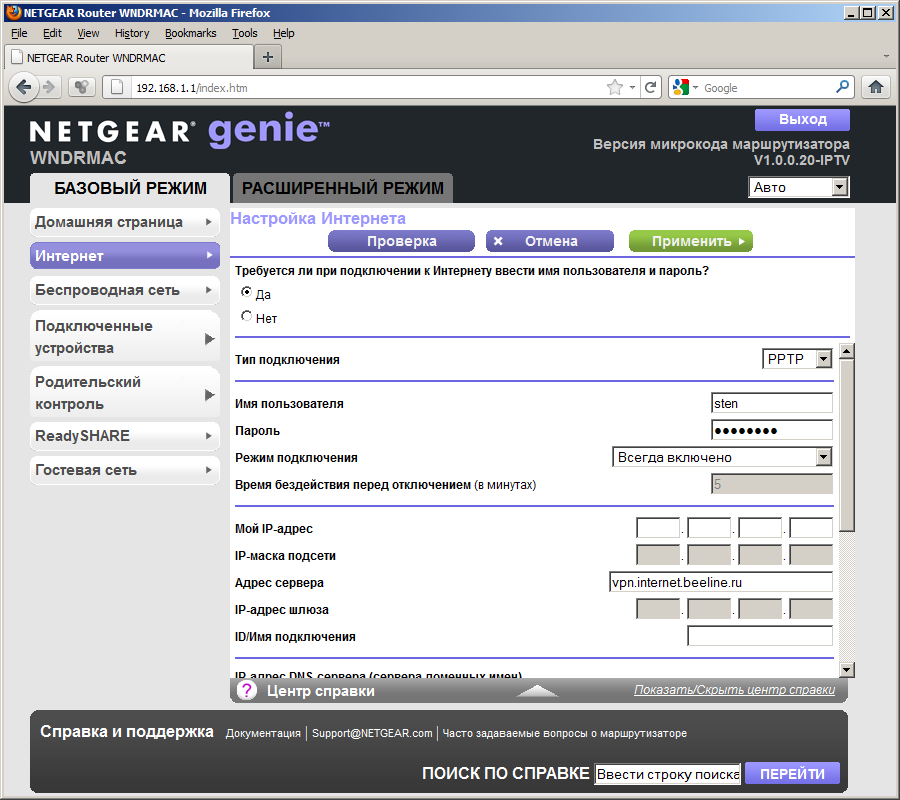This screenshot has height=800, width=900.
Task: Click the browser forward arrow
Action: pos(50,87)
